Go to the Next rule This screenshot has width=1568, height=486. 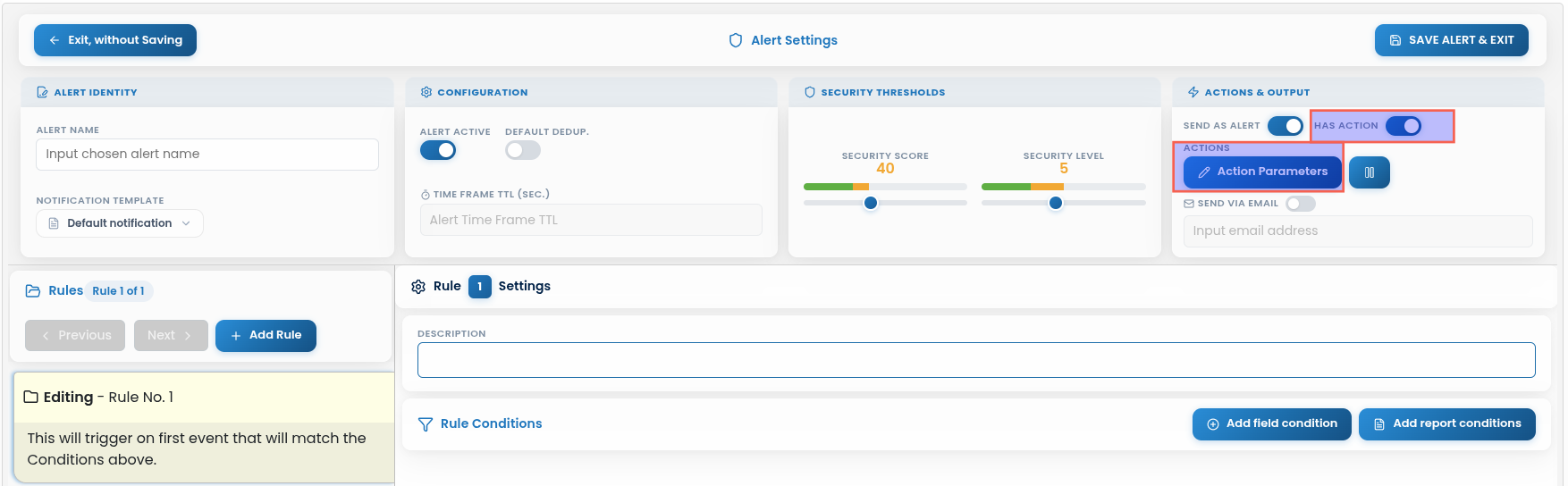(171, 336)
